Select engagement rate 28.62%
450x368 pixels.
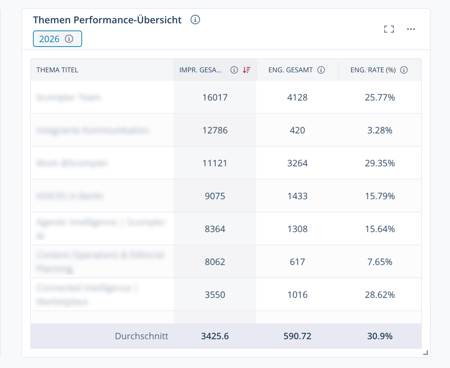point(380,295)
